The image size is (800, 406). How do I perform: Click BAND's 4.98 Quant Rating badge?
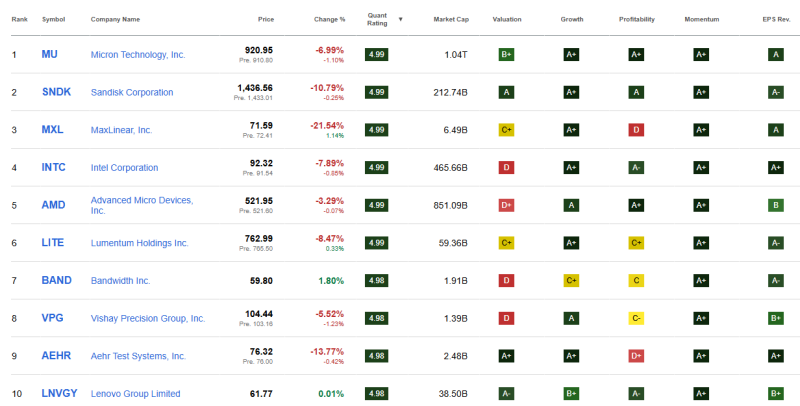click(x=377, y=281)
